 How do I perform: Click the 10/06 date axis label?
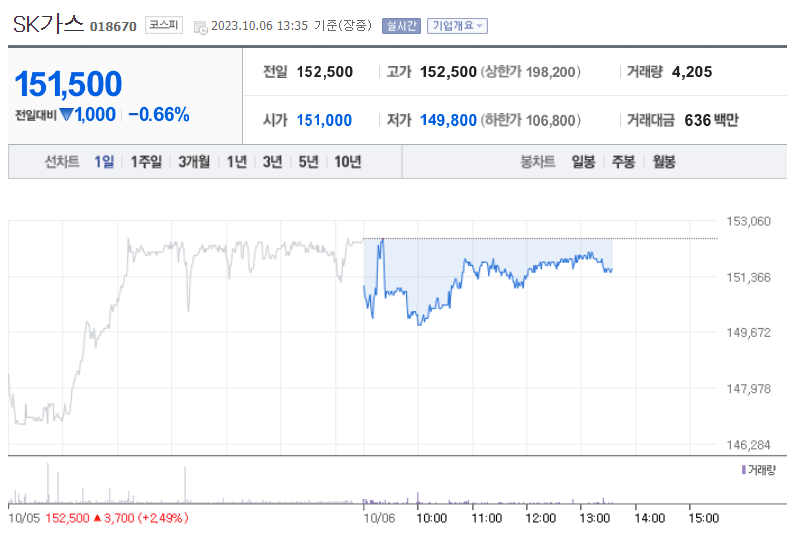379,518
